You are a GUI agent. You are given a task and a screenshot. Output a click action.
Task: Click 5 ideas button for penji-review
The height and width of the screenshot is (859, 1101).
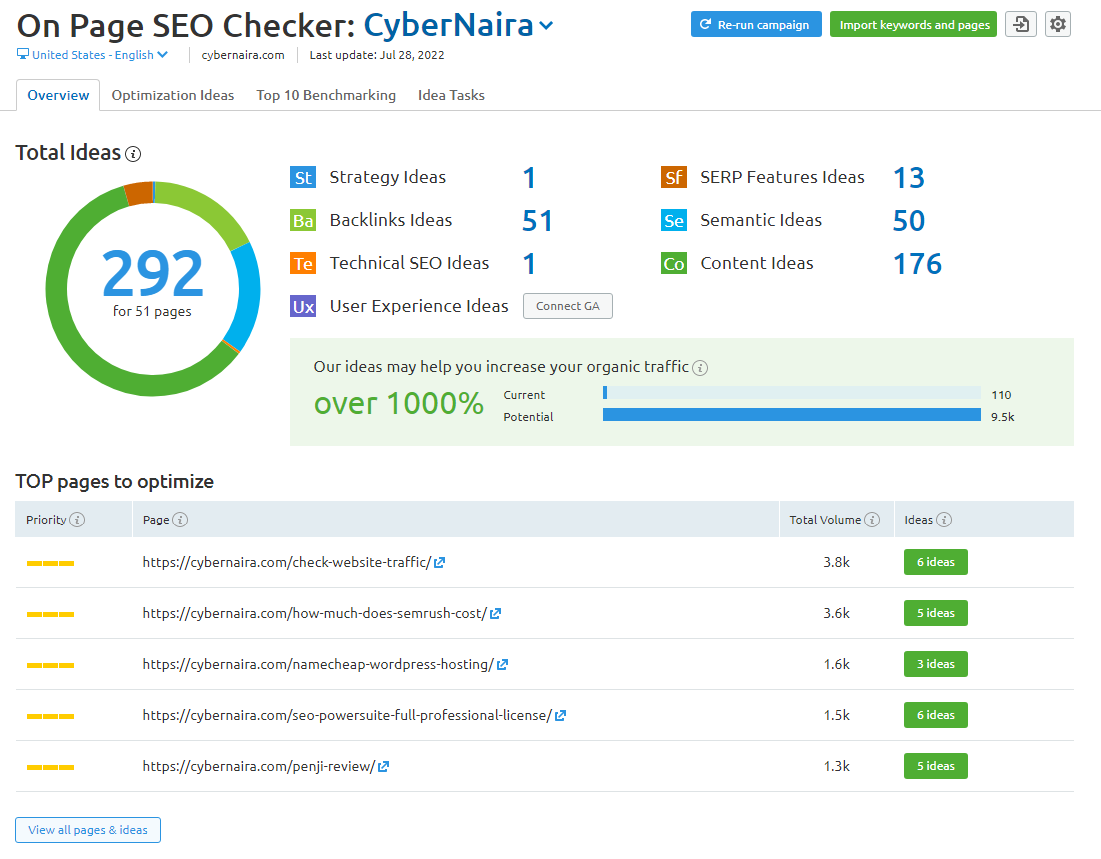click(x=935, y=766)
